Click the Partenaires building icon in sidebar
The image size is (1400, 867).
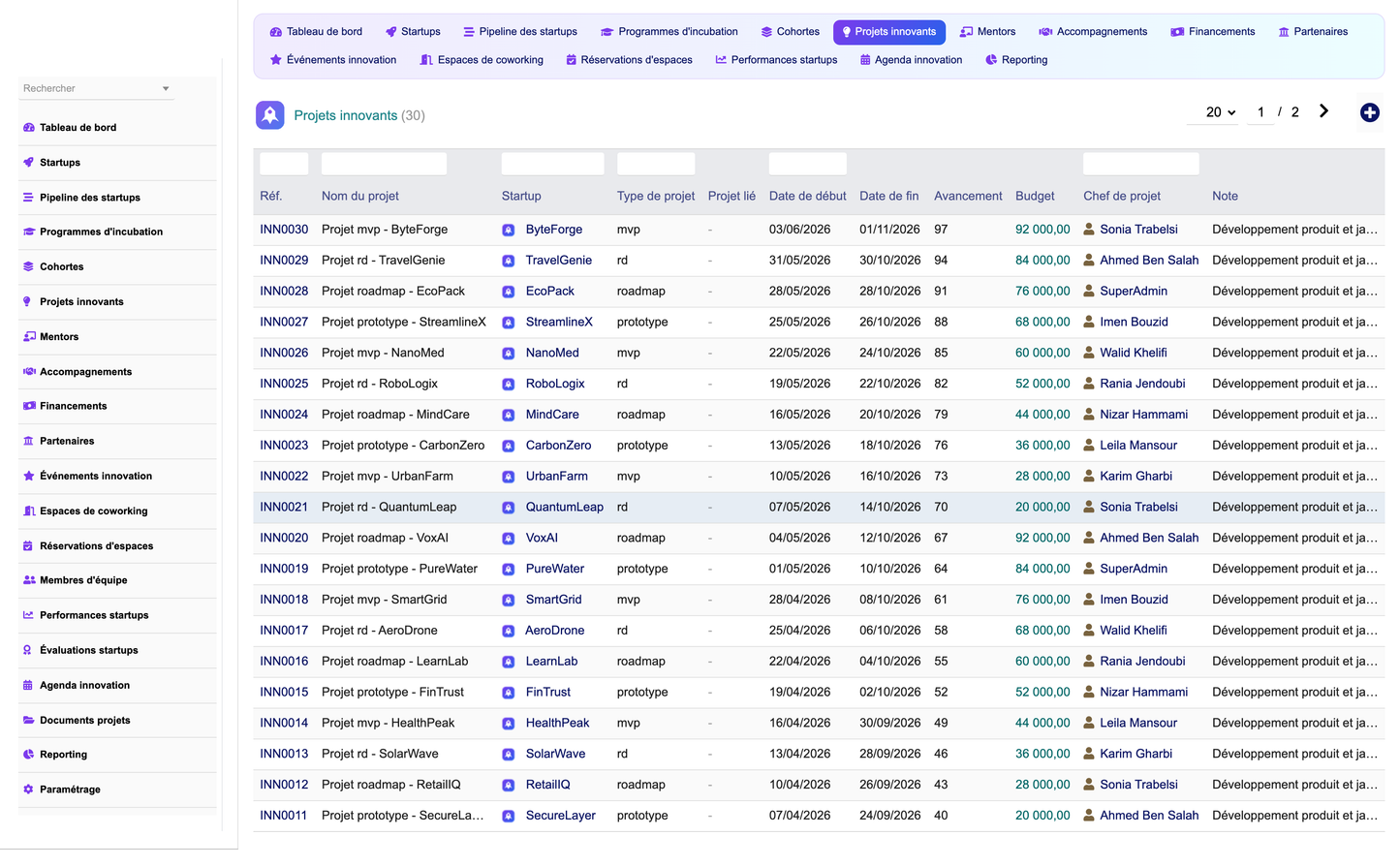click(28, 441)
